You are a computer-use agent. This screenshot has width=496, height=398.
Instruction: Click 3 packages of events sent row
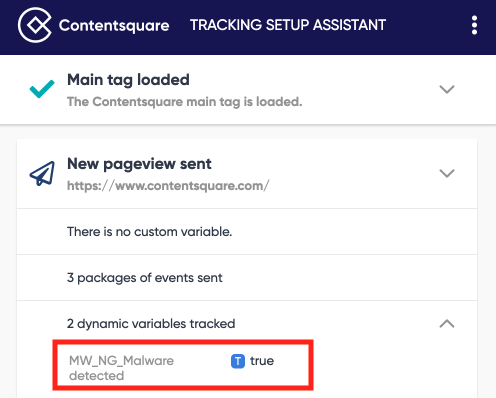[x=247, y=278]
